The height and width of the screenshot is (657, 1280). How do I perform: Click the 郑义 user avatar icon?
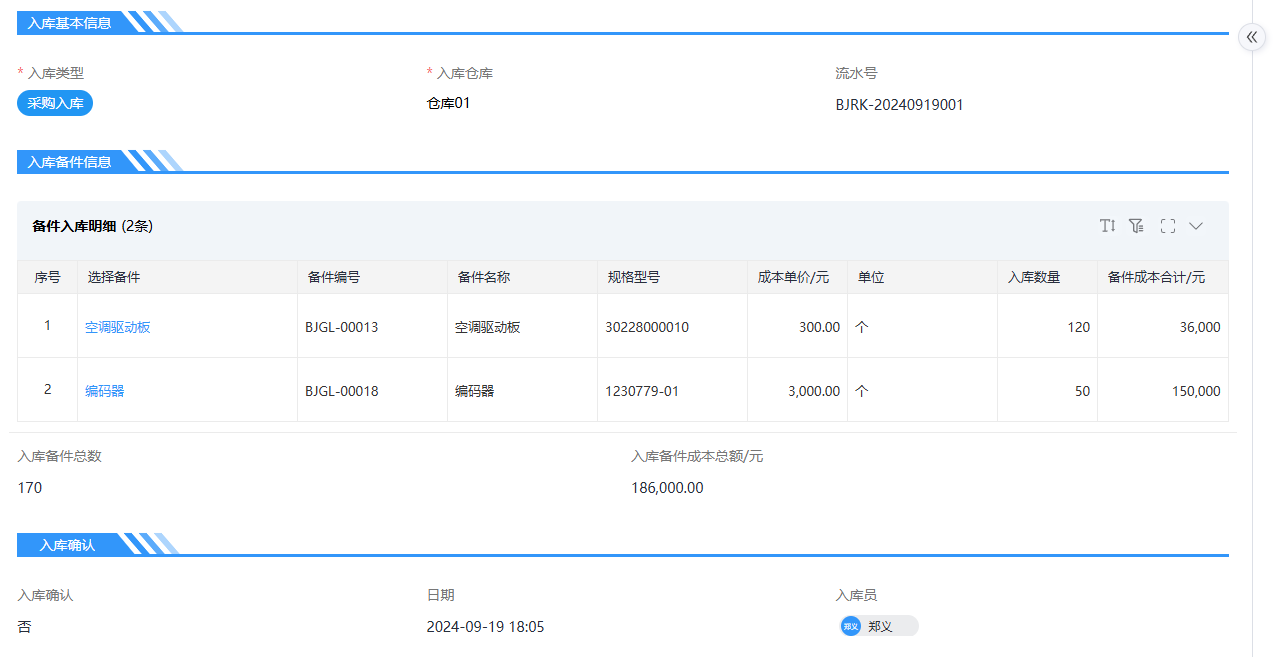[851, 626]
